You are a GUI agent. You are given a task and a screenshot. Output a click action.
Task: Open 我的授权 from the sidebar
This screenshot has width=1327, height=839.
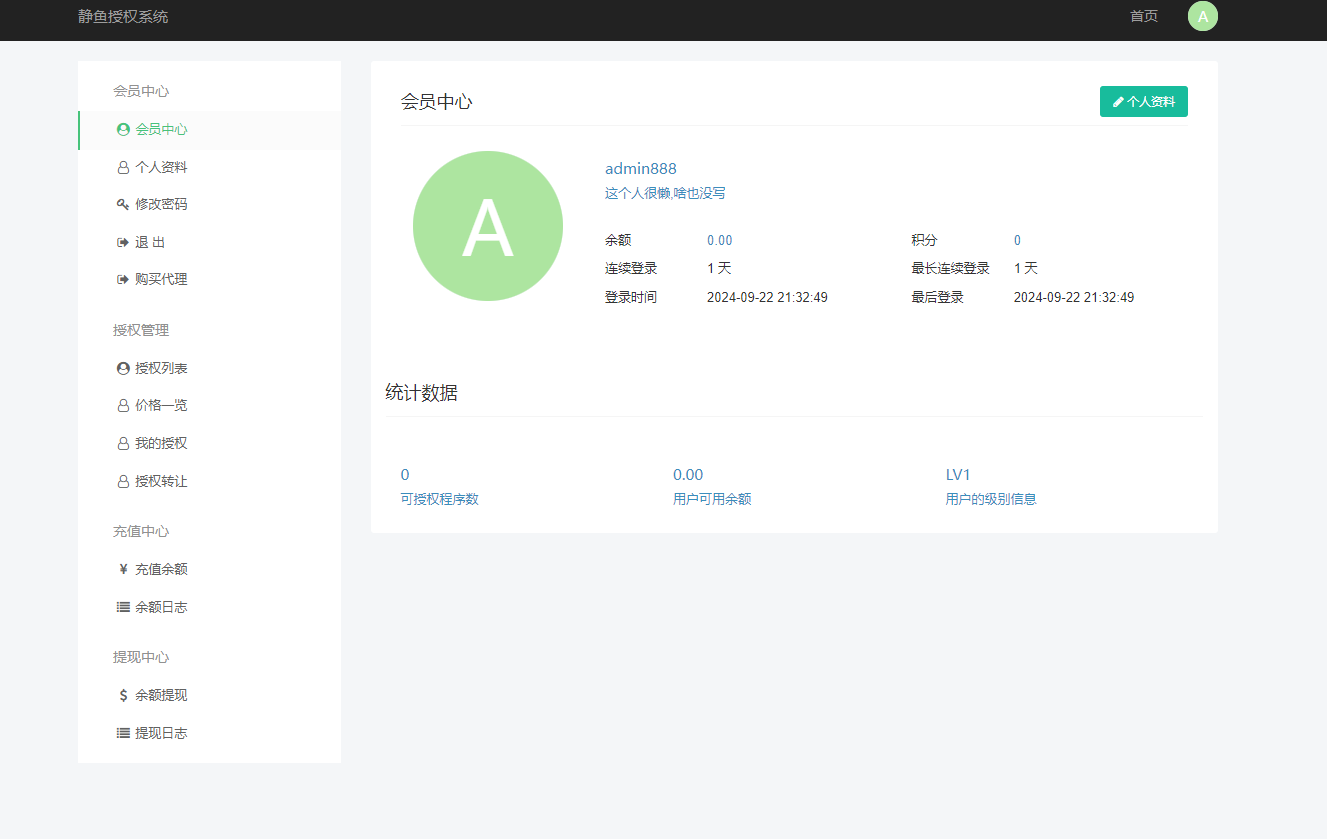(x=161, y=443)
